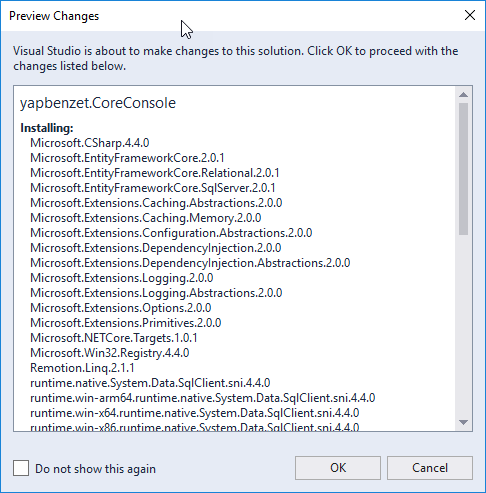Viewport: 486px width, 493px height.
Task: Click the scrollbar track below the thumb
Action: [463, 325]
